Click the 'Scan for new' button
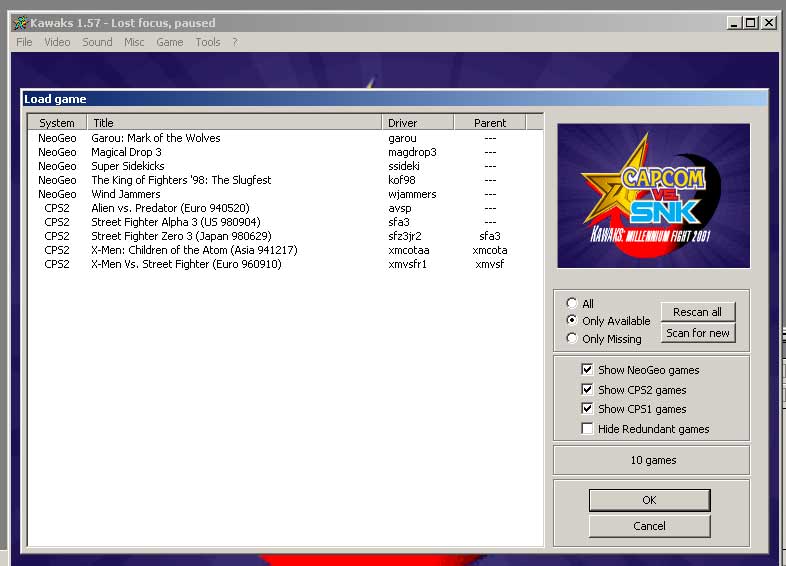Screen dimensions: 786x566 coord(698,333)
